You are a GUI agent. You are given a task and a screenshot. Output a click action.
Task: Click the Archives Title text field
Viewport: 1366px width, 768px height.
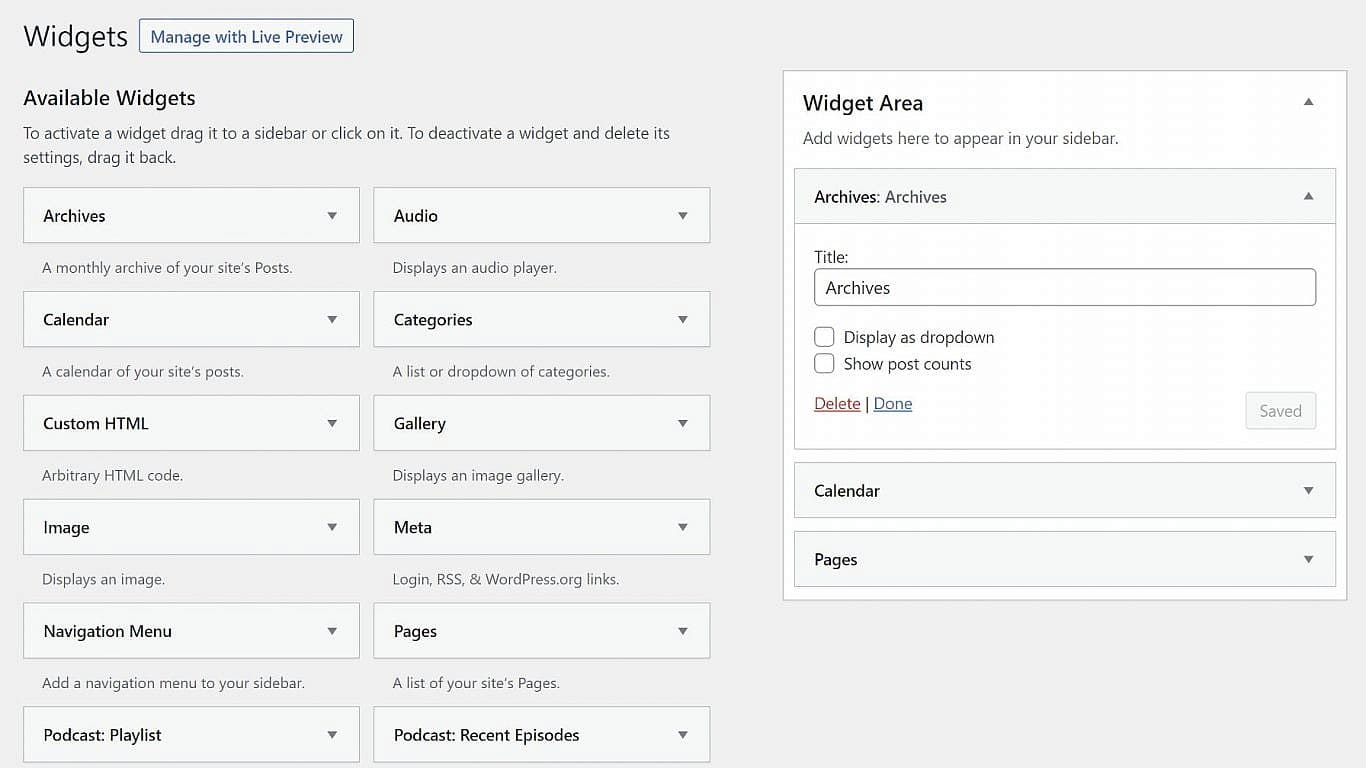(x=1064, y=288)
